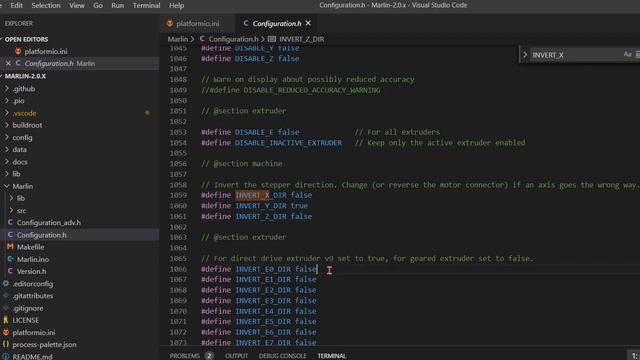Open Configuration_adv.h in the explorer
Viewport: 640px width, 360px height.
point(49,222)
